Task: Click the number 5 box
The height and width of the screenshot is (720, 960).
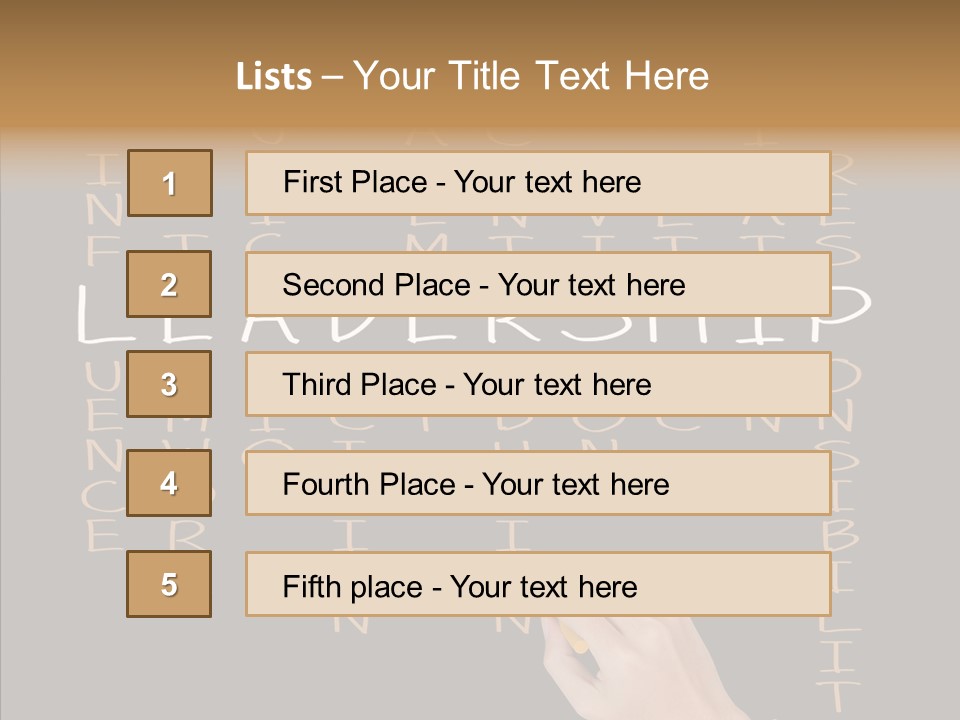Action: pyautogui.click(x=169, y=584)
